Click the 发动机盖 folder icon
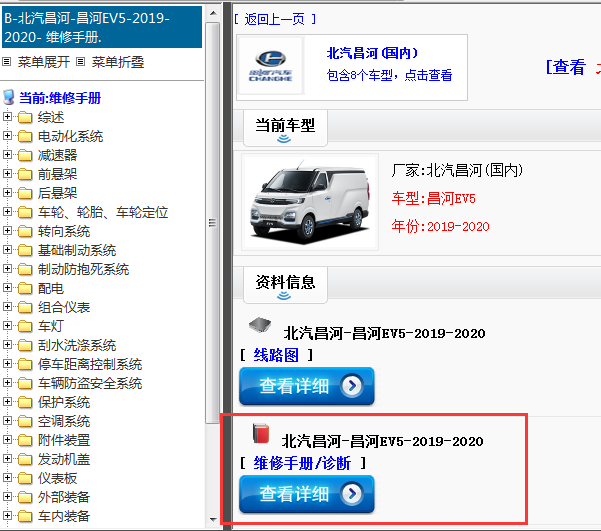 tap(25, 459)
